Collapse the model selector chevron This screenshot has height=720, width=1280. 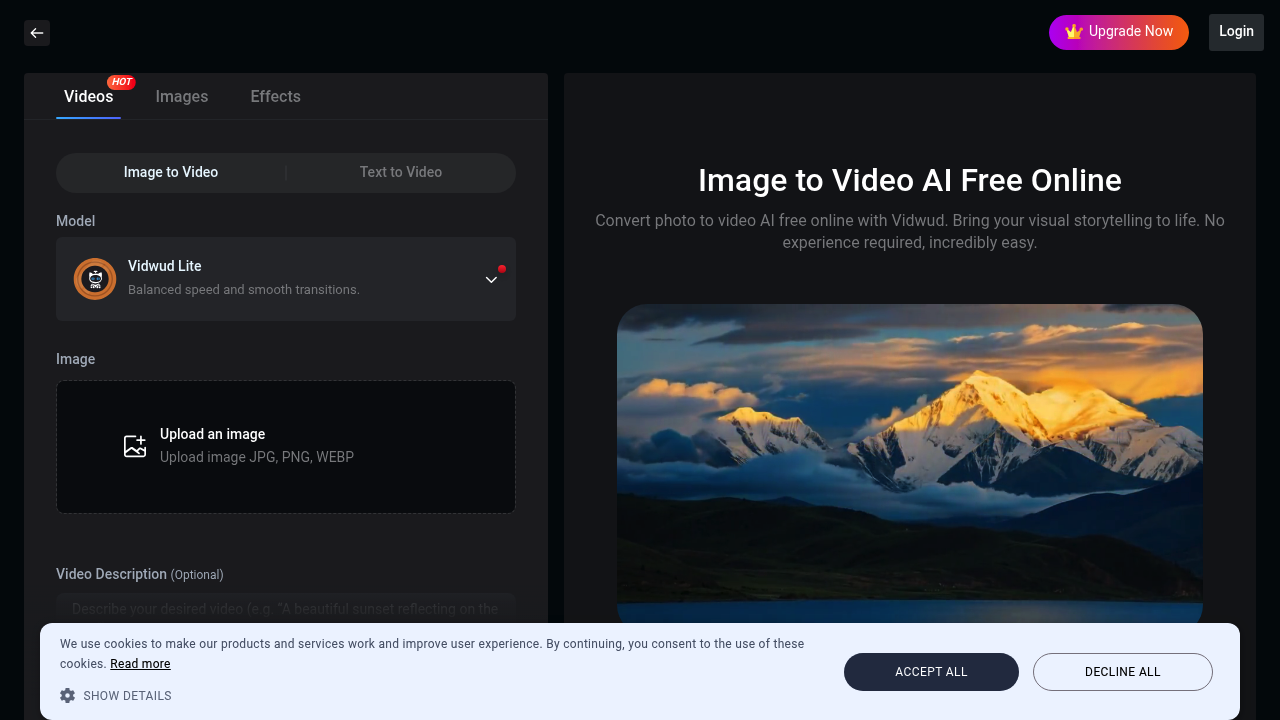coord(491,280)
